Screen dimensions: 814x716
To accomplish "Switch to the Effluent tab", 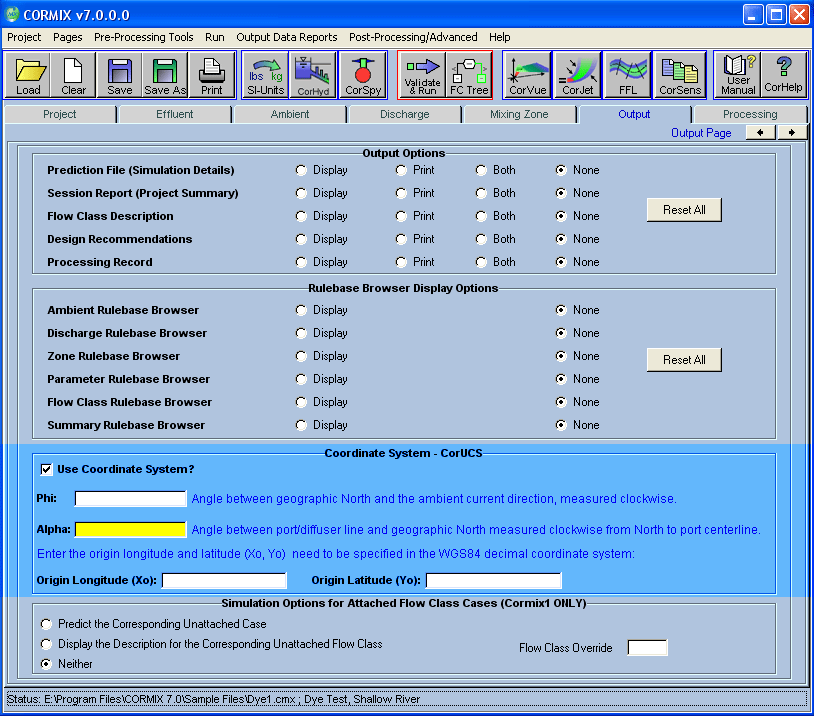I will click(175, 114).
